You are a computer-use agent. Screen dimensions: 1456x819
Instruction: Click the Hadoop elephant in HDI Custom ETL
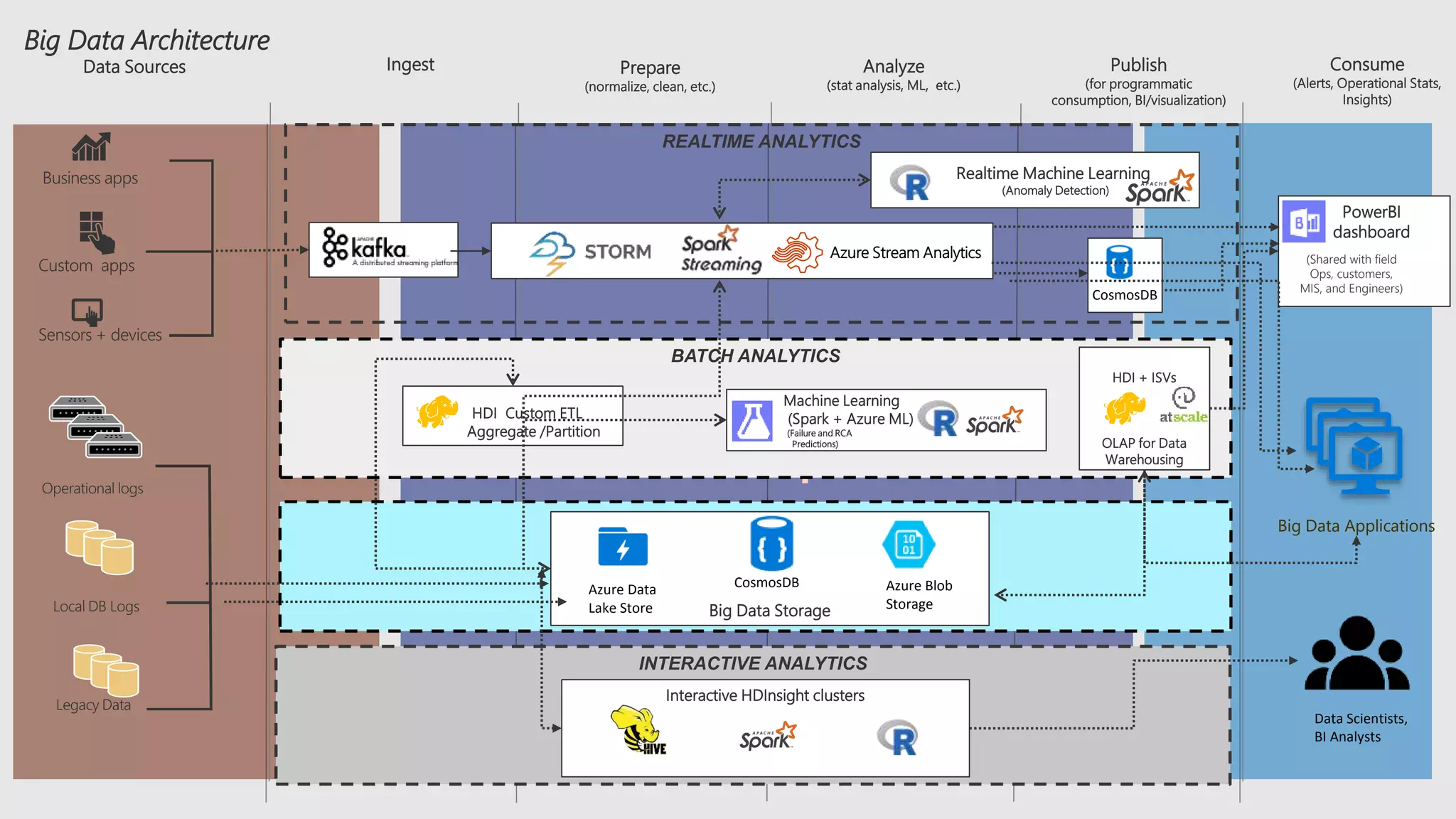tap(437, 412)
